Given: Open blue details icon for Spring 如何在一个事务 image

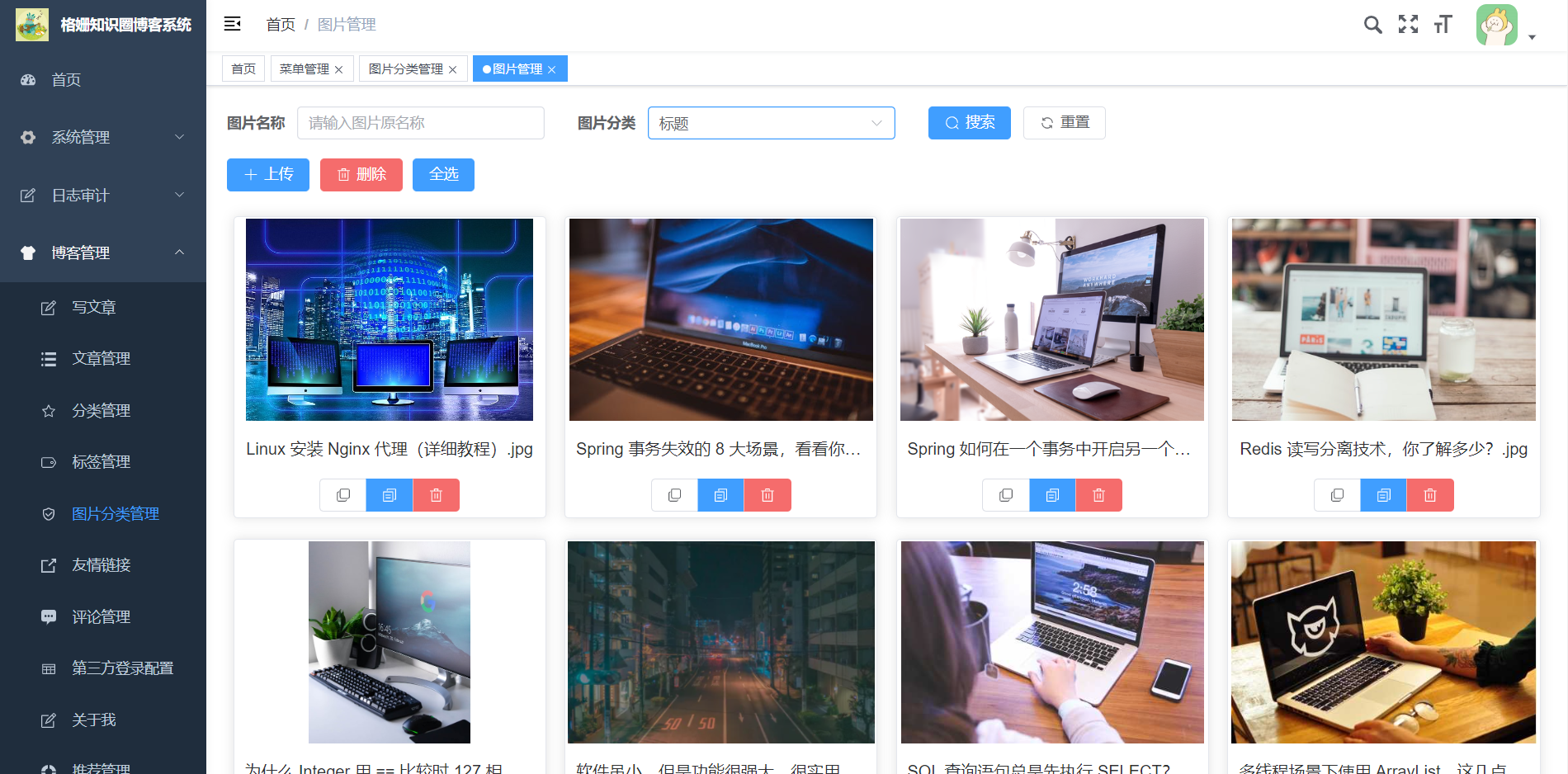Looking at the screenshot, I should tap(1052, 495).
